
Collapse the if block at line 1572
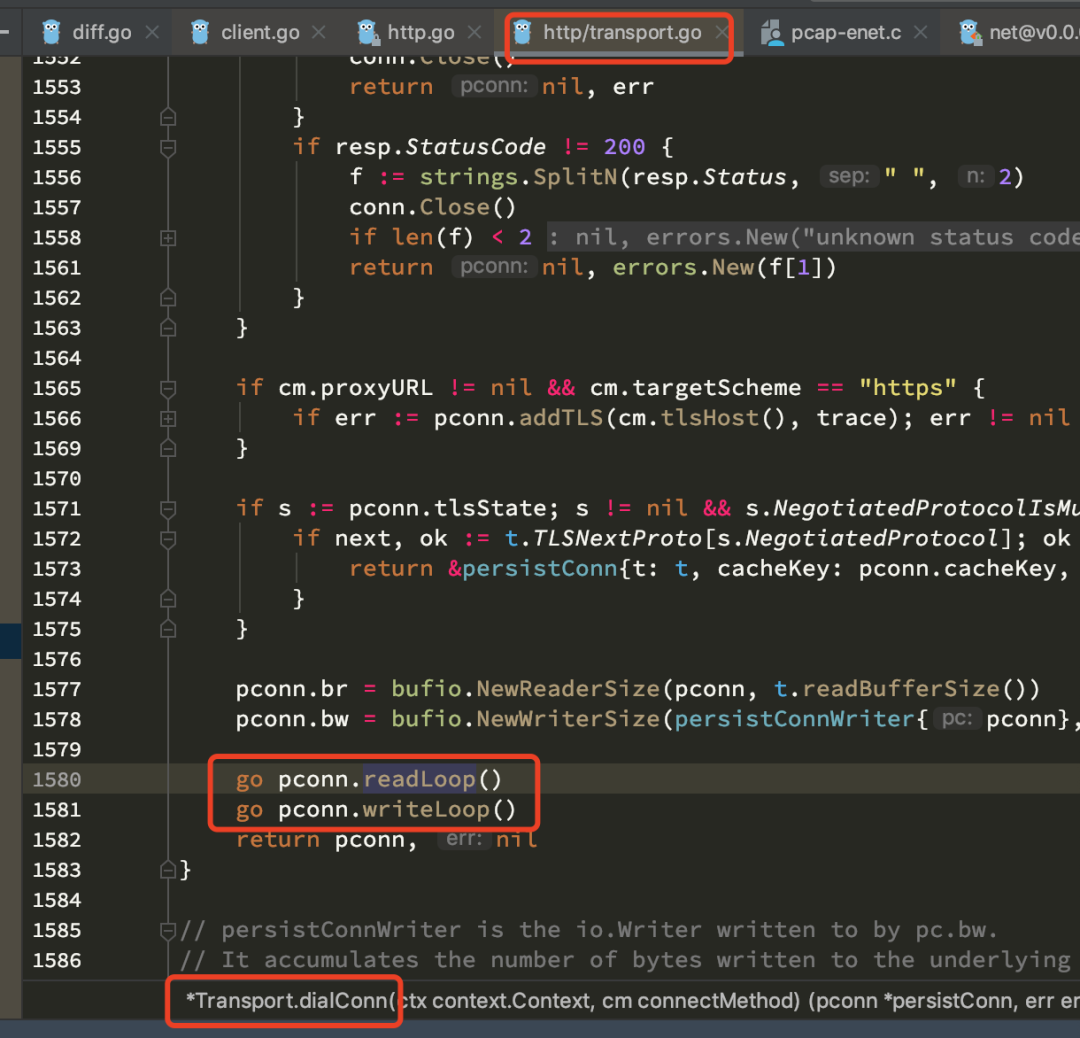pyautogui.click(x=168, y=539)
